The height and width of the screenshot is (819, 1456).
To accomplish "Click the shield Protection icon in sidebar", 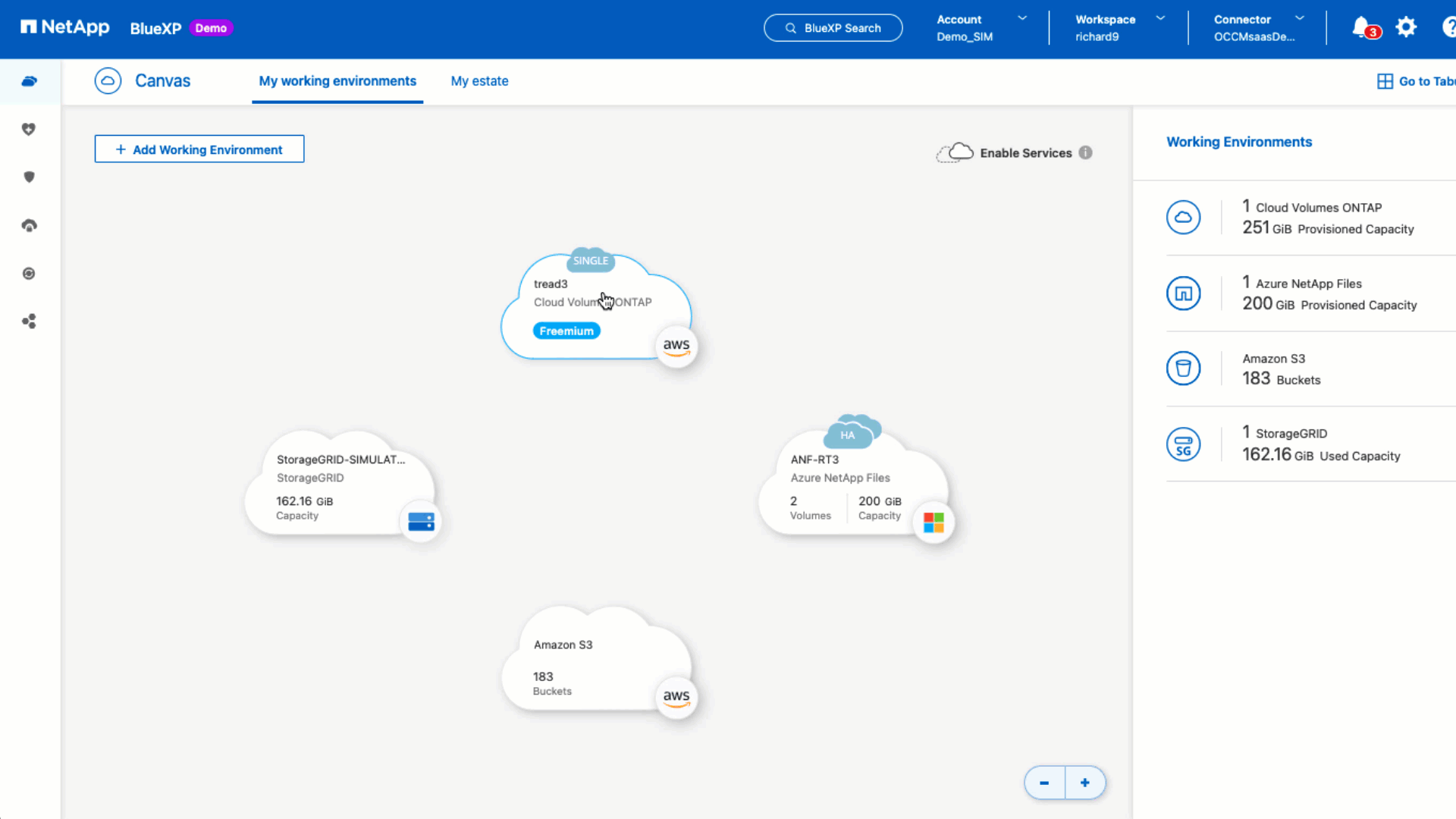I will [x=29, y=177].
